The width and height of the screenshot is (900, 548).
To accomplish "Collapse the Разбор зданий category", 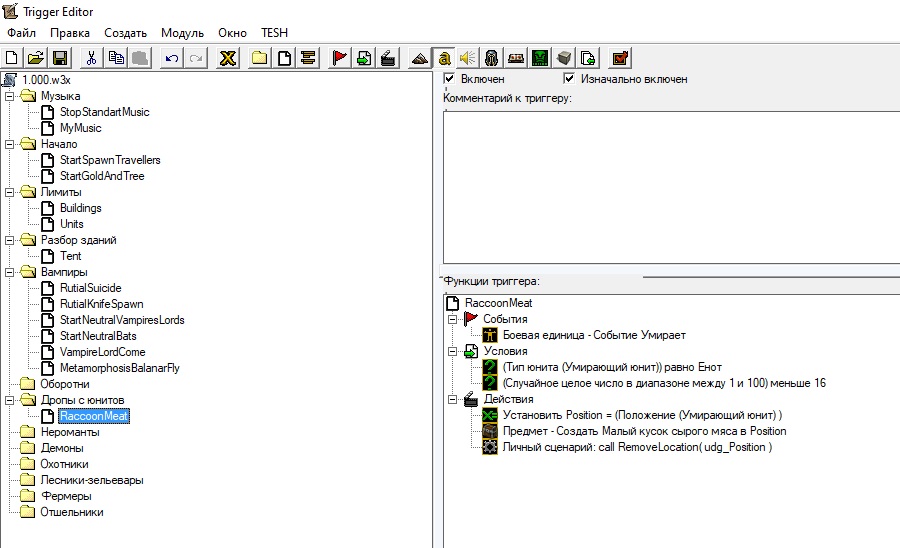I will [10, 240].
